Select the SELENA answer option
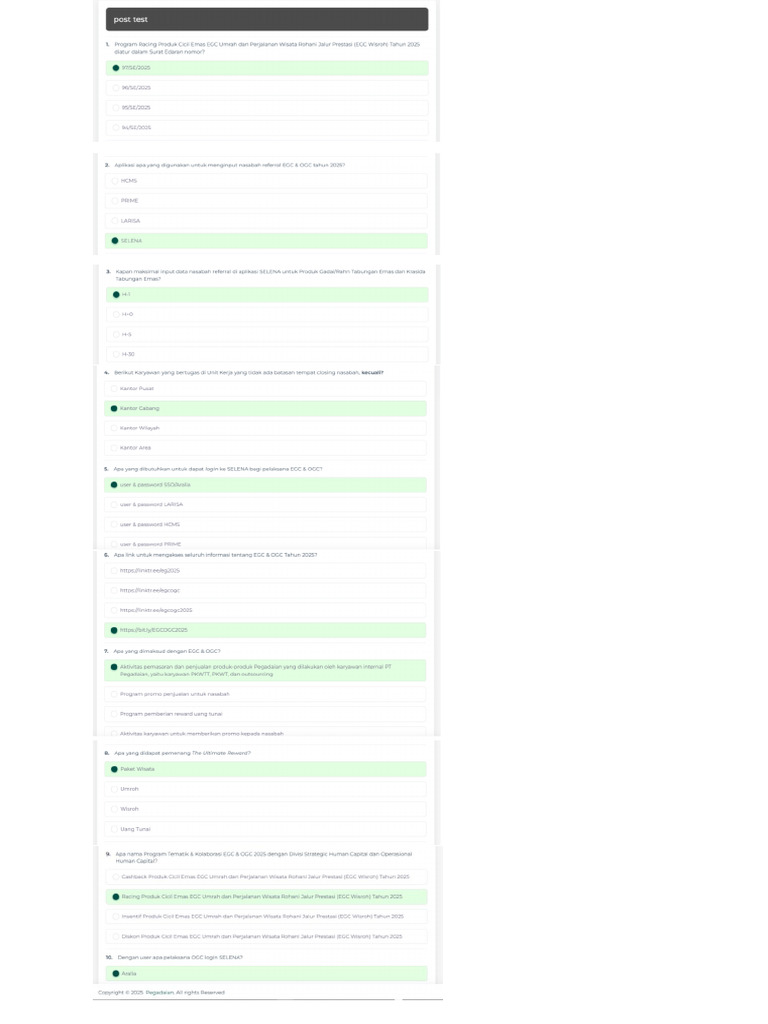Image resolution: width=768 pixels, height=1024 pixels. pyautogui.click(x=266, y=241)
